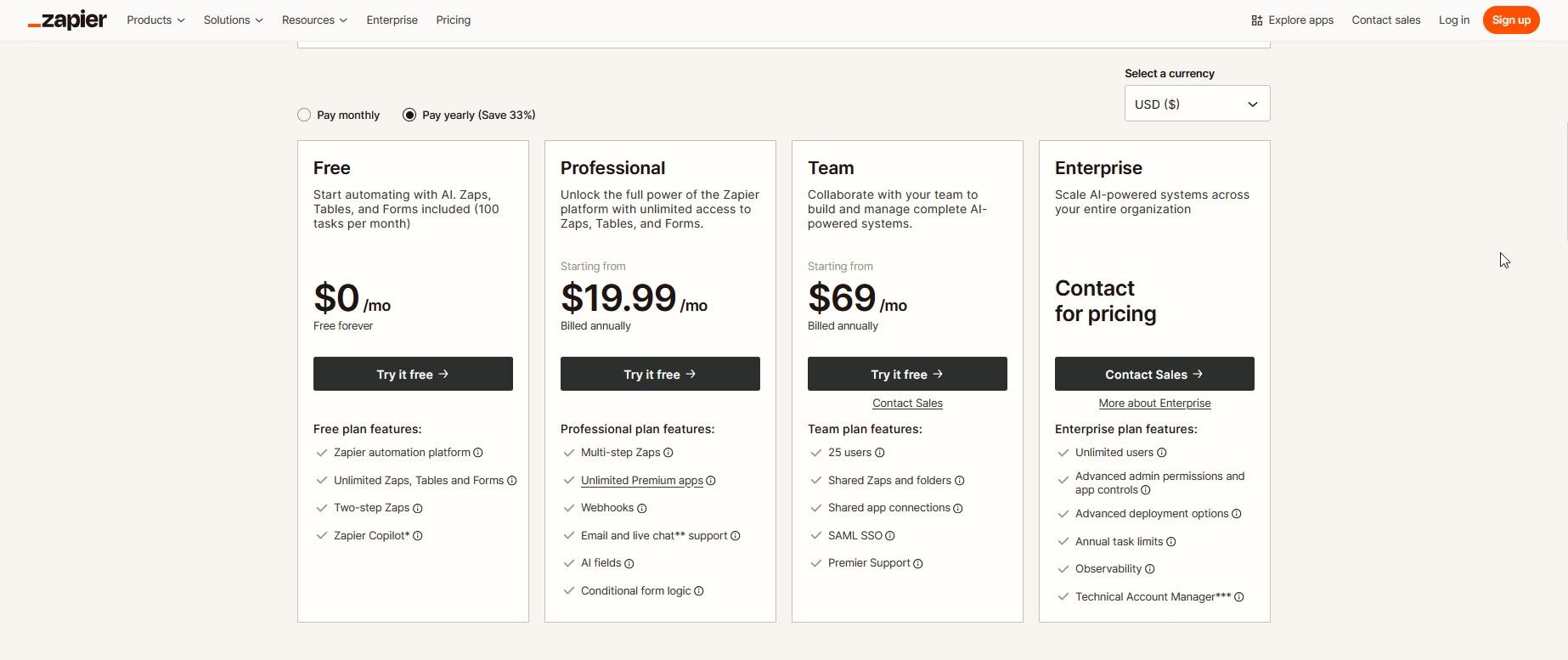This screenshot has width=1568, height=660.
Task: Click info icon beside Premier Support
Action: coord(918,563)
